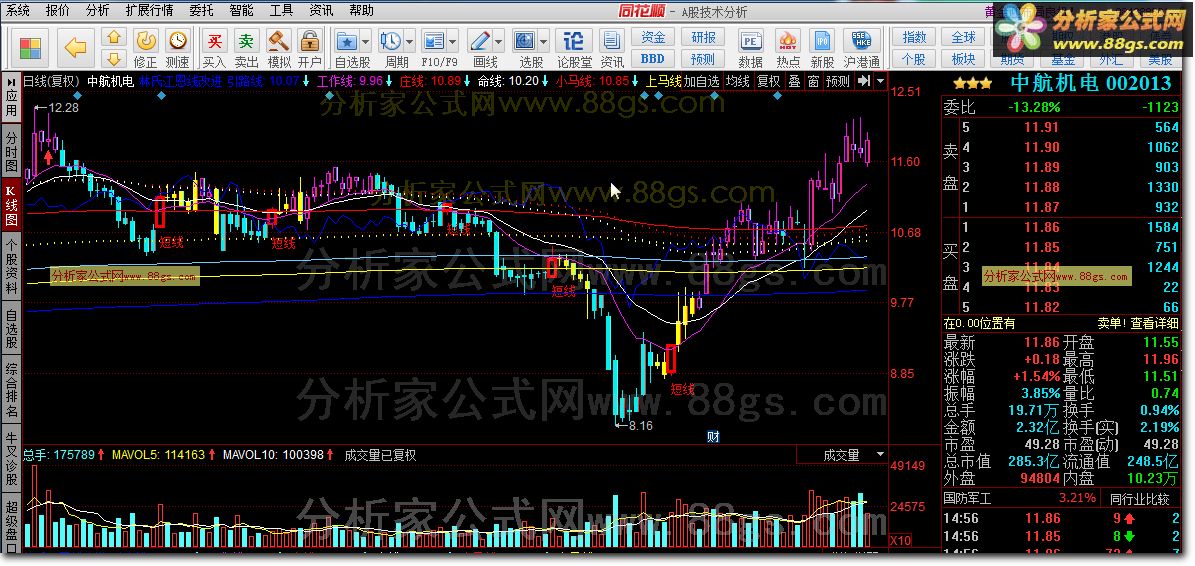The image size is (1195, 566).
Task: Open the 分析 menu
Action: (97, 11)
